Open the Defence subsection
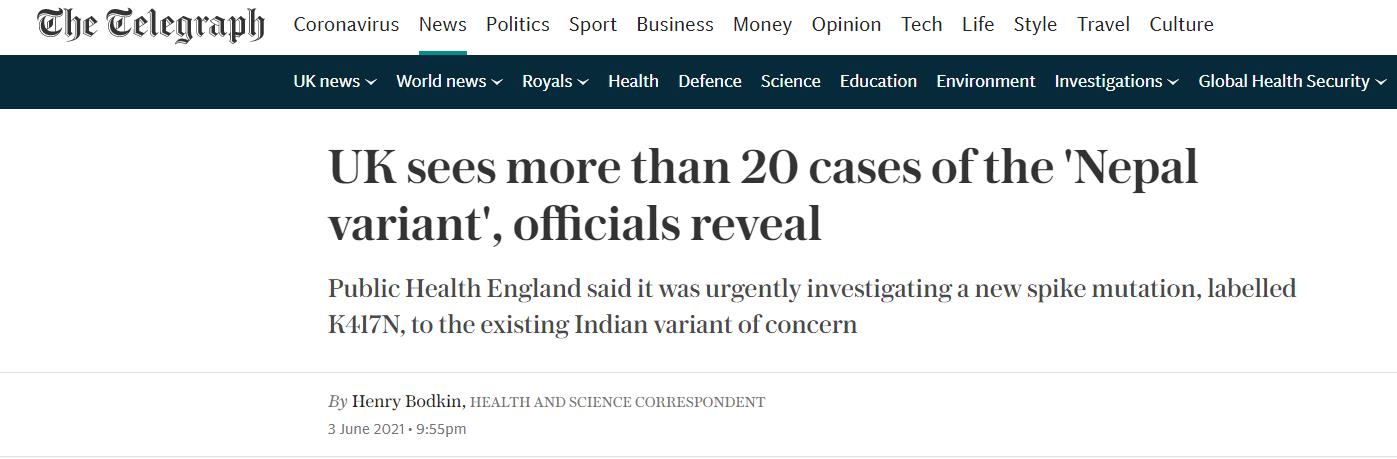This screenshot has width=1397, height=459. (710, 82)
